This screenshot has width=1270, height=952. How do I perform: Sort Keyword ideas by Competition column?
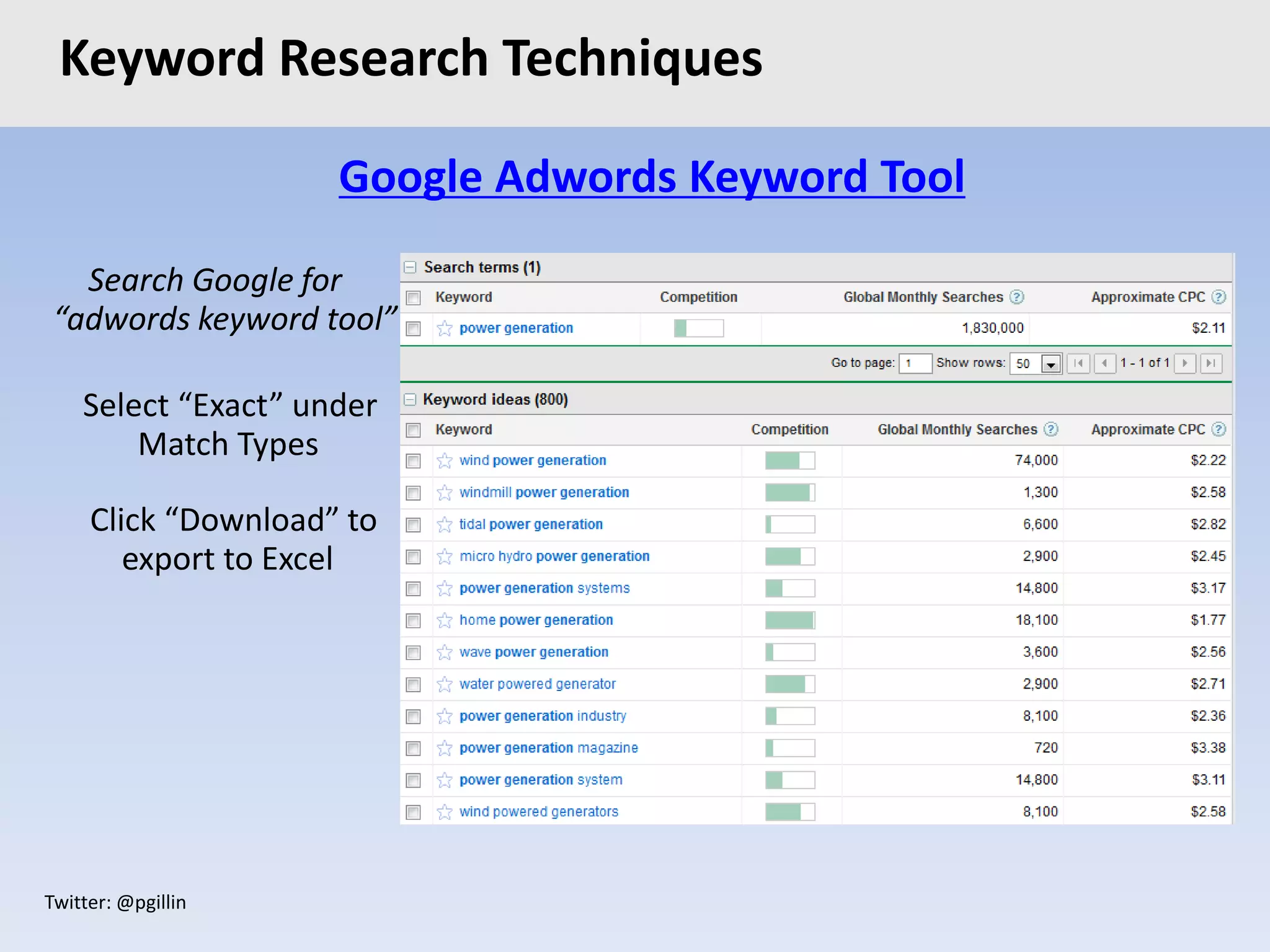coord(789,430)
